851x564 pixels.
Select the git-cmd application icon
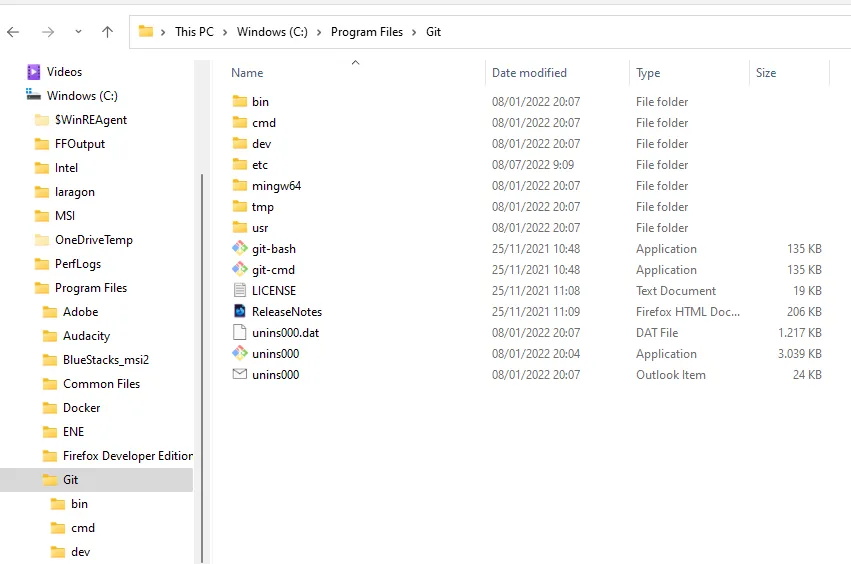(x=240, y=270)
